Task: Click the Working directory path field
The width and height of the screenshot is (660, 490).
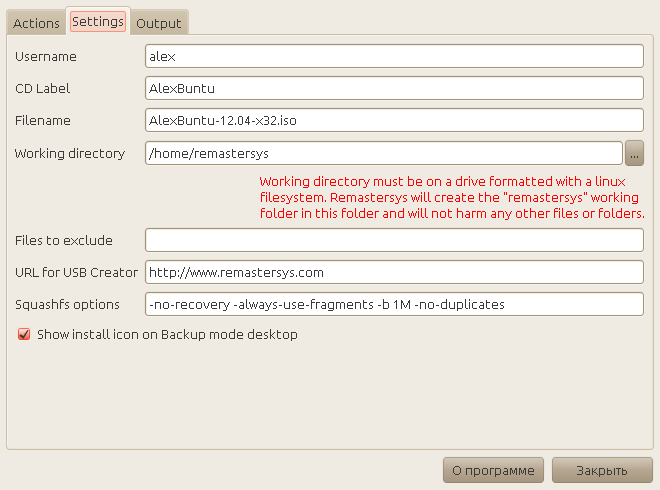Action: pyautogui.click(x=384, y=153)
